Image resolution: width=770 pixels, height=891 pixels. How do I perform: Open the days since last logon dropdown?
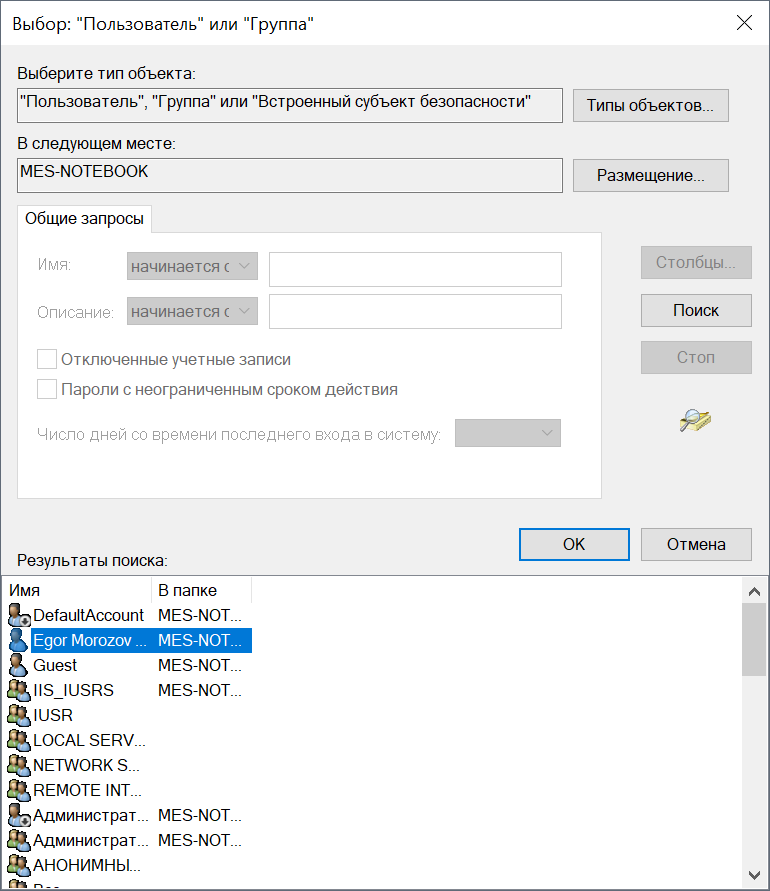507,433
